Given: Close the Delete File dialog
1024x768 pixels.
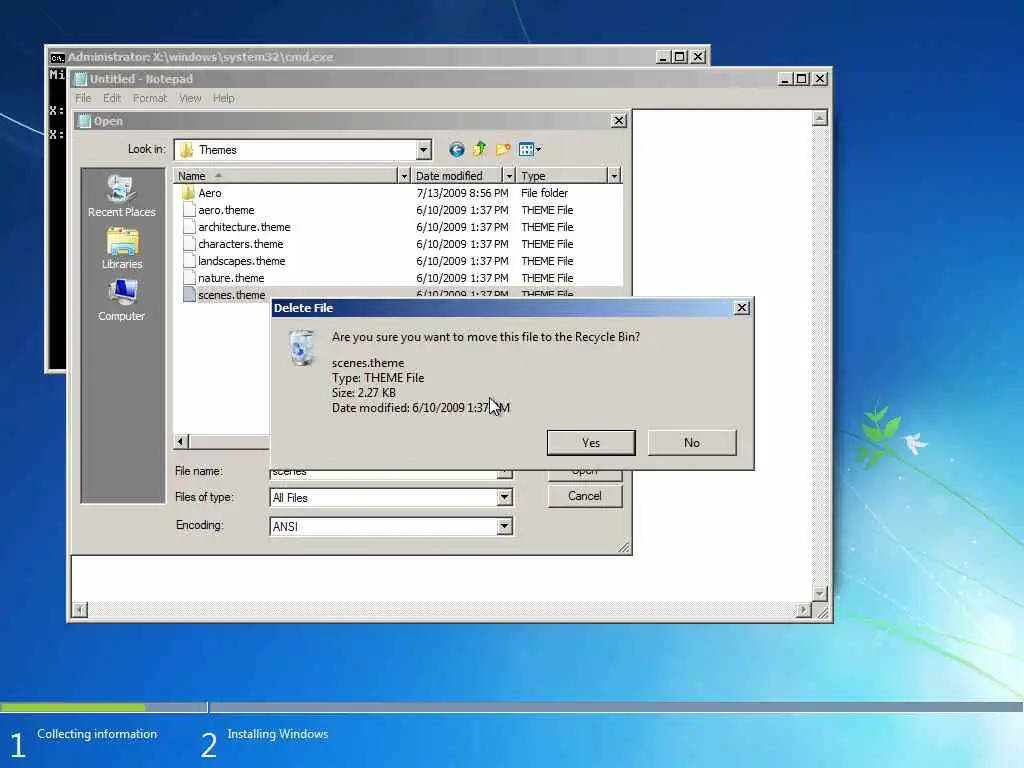Looking at the screenshot, I should [x=742, y=308].
